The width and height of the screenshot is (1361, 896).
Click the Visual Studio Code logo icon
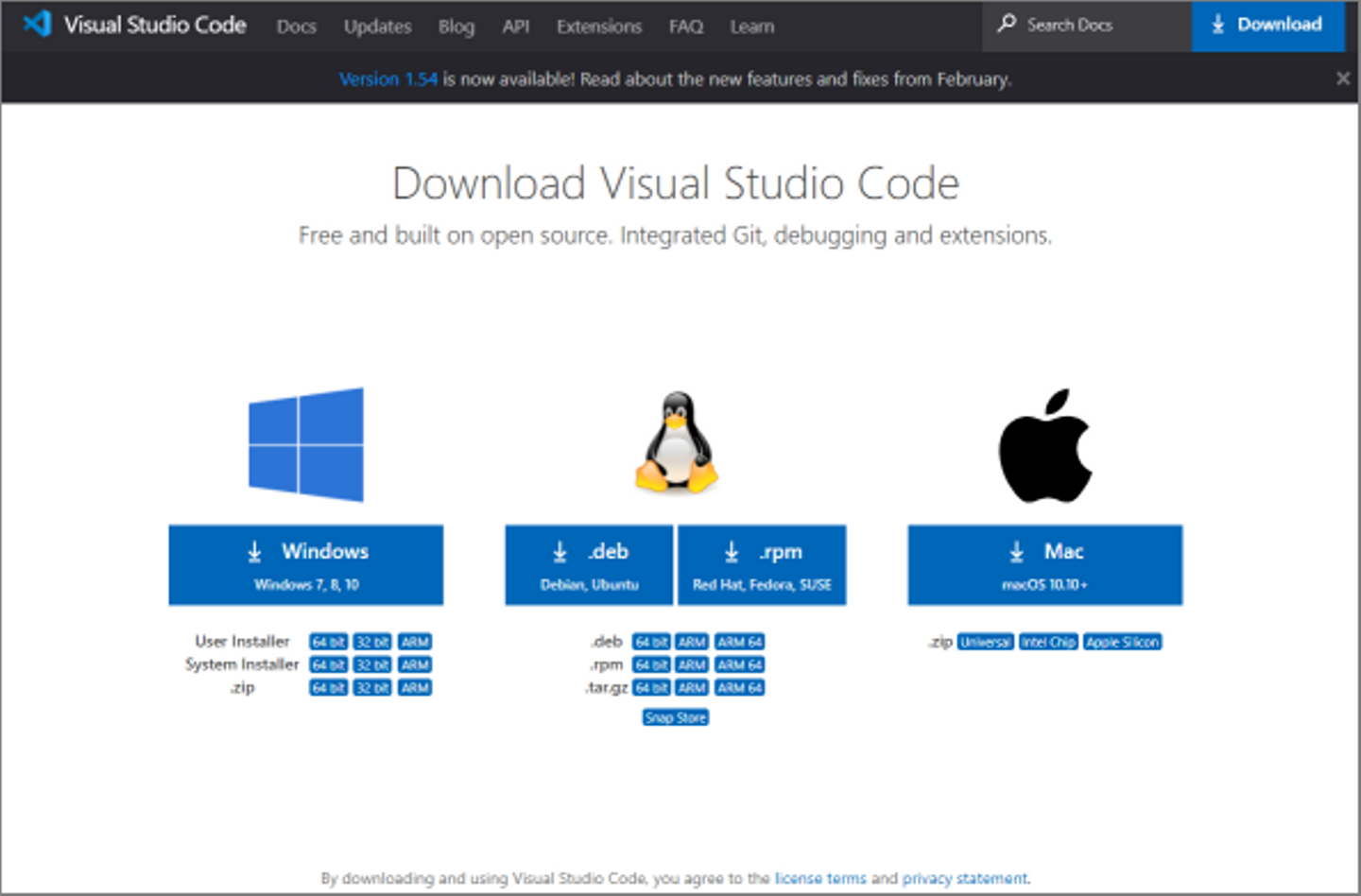tap(37, 24)
